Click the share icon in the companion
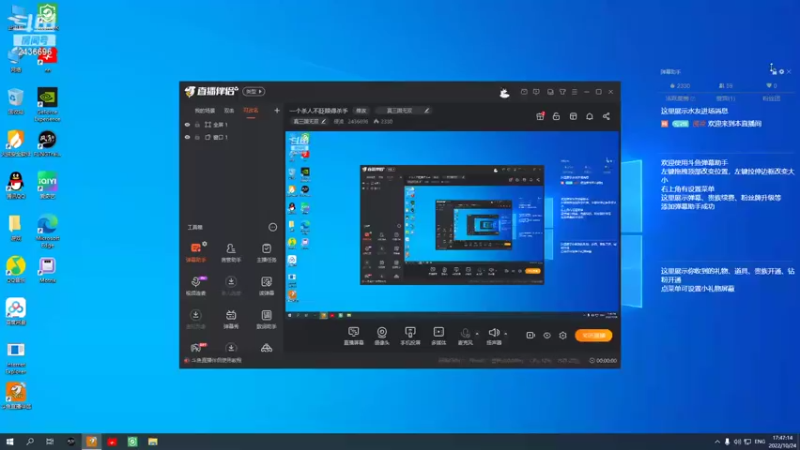 point(606,116)
